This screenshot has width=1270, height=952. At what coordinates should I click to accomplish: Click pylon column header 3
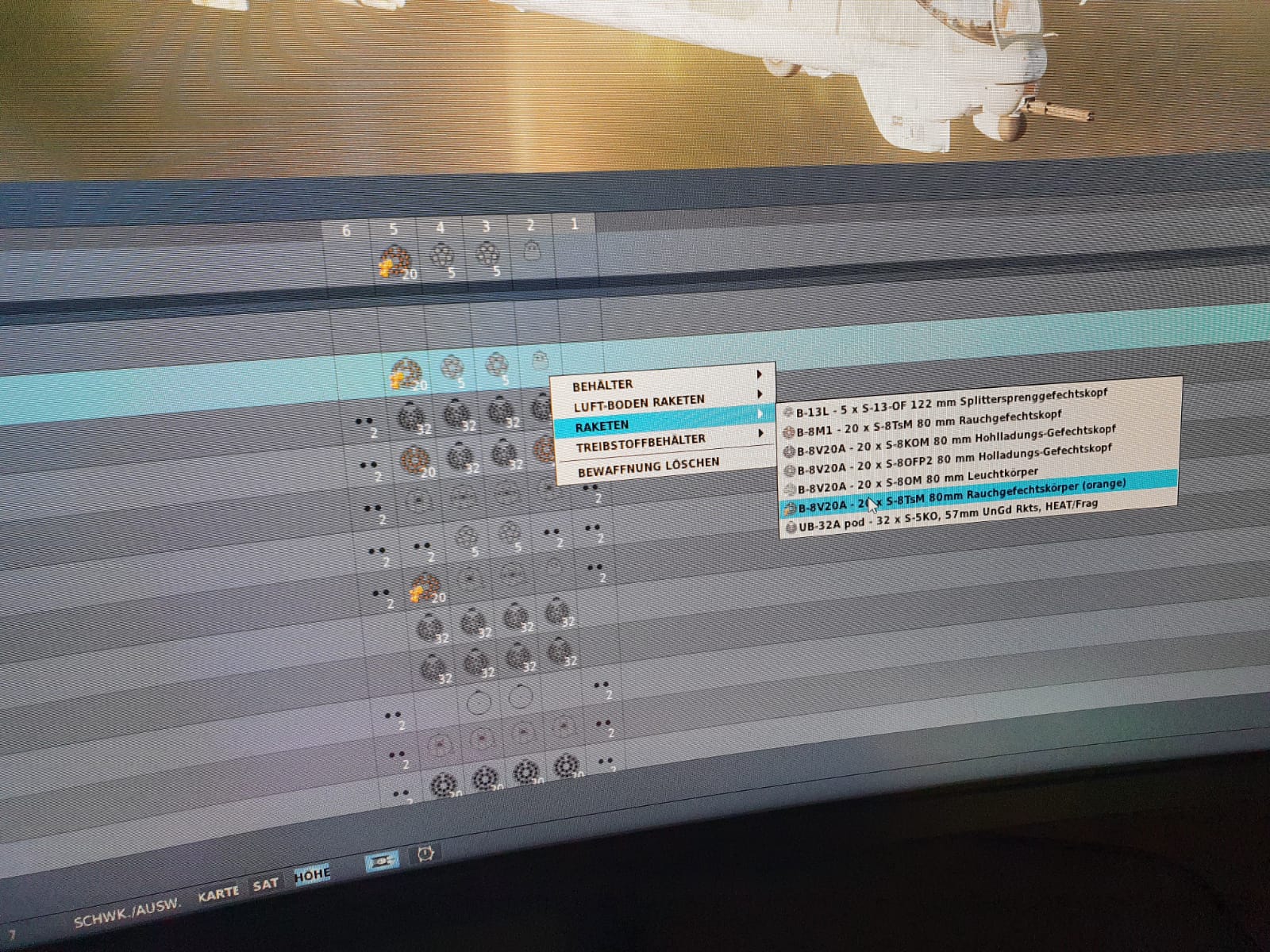(x=486, y=227)
